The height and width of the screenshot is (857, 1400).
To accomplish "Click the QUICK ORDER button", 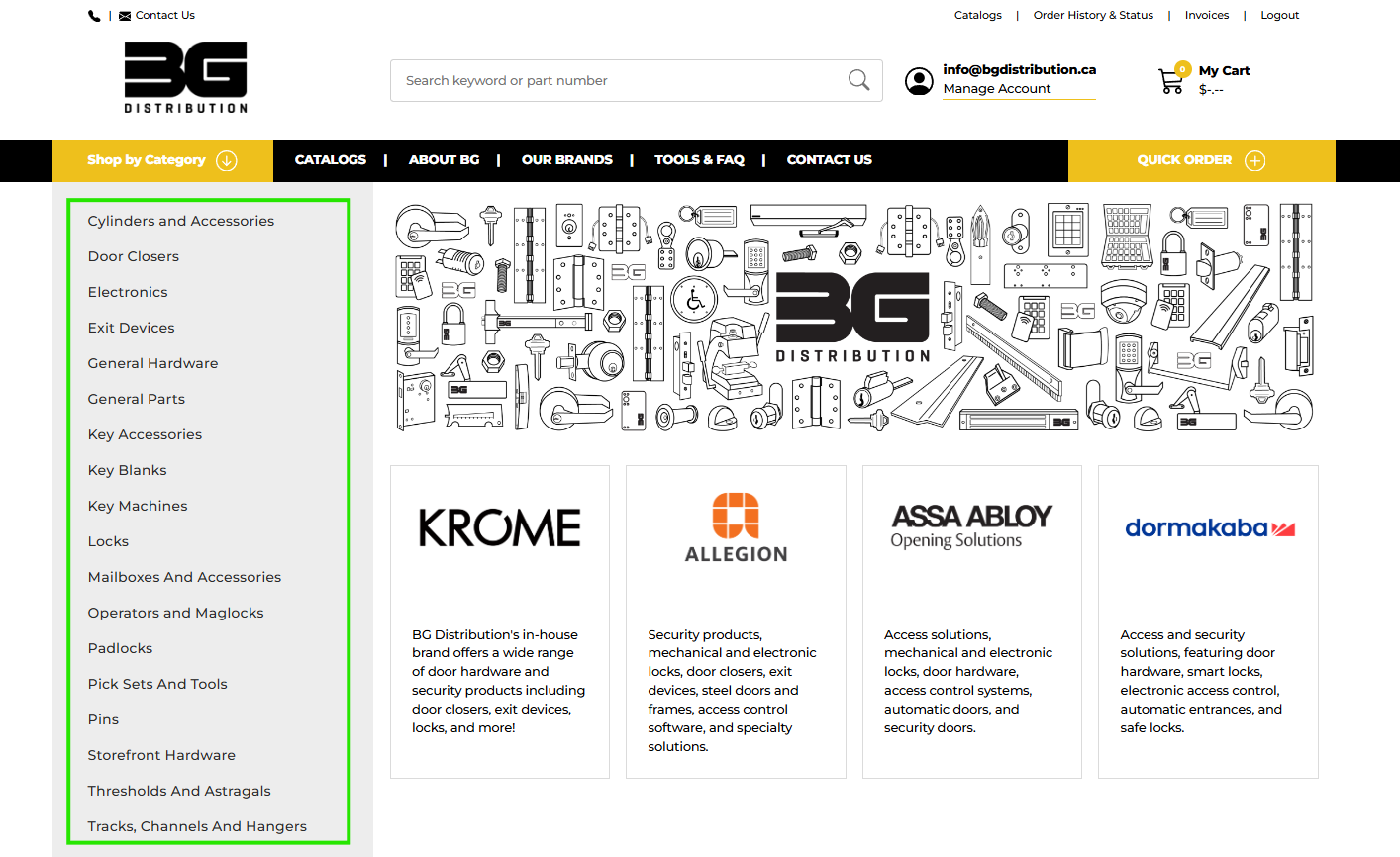I will coord(1202,160).
